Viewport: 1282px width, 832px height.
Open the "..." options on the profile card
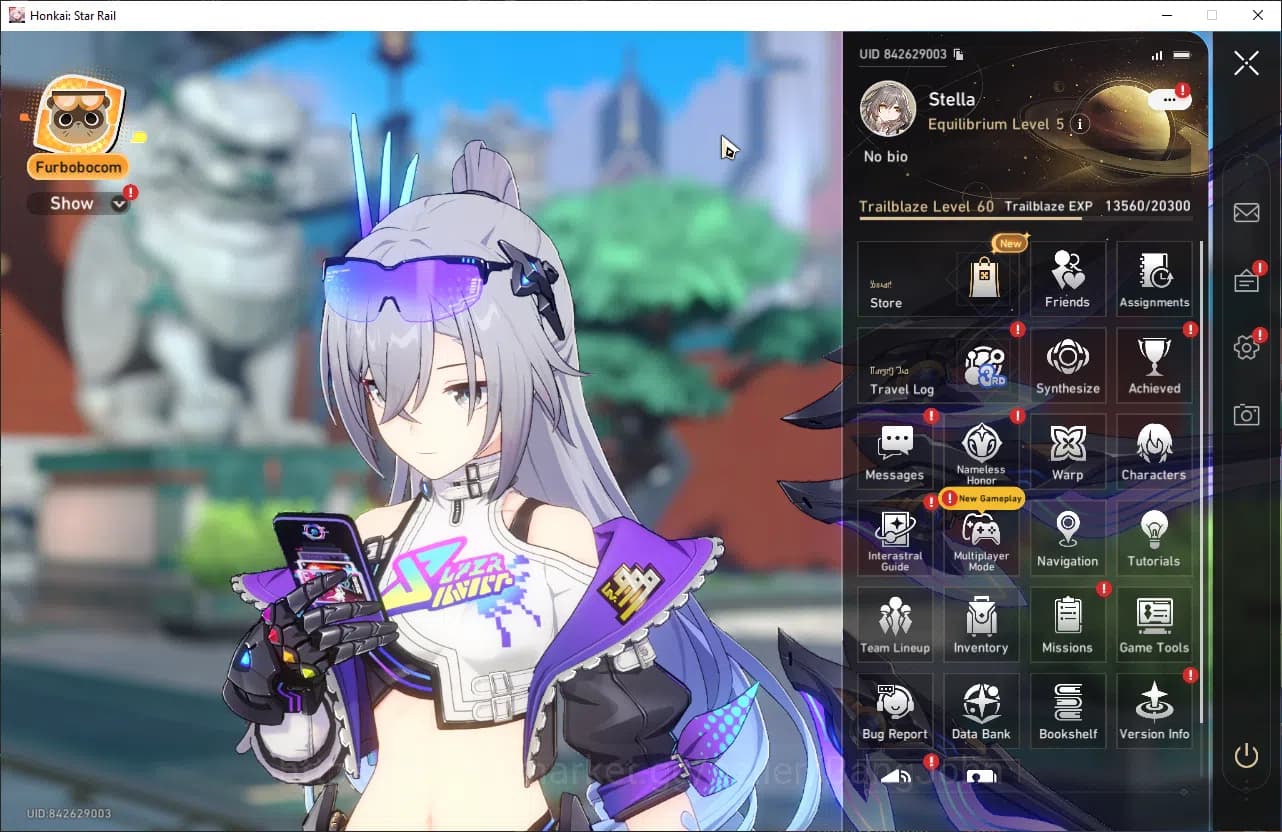[x=1168, y=99]
